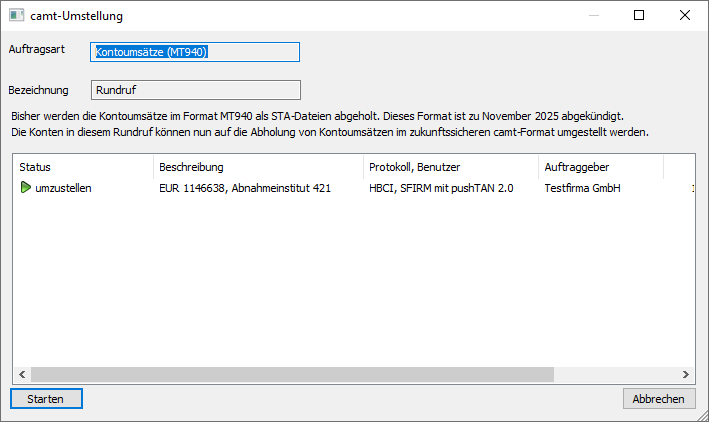Select the Auftragsart field Kontoumsätze (MT940)

click(x=195, y=52)
